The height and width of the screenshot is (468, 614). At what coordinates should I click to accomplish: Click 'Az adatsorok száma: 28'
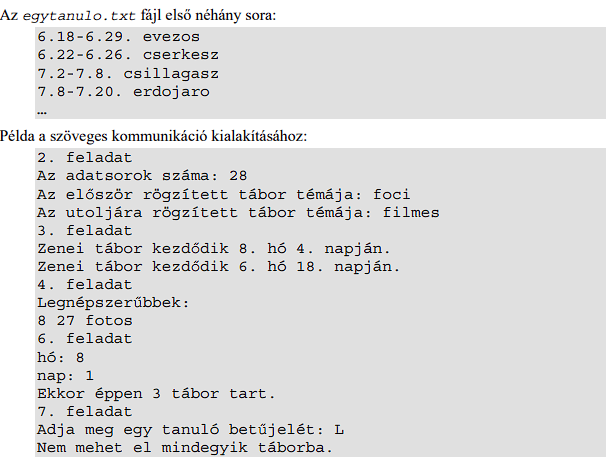142,176
